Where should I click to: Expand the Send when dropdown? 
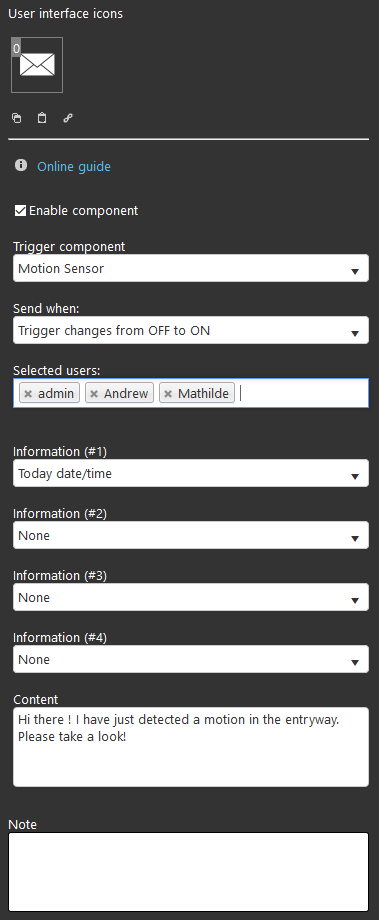tap(191, 330)
